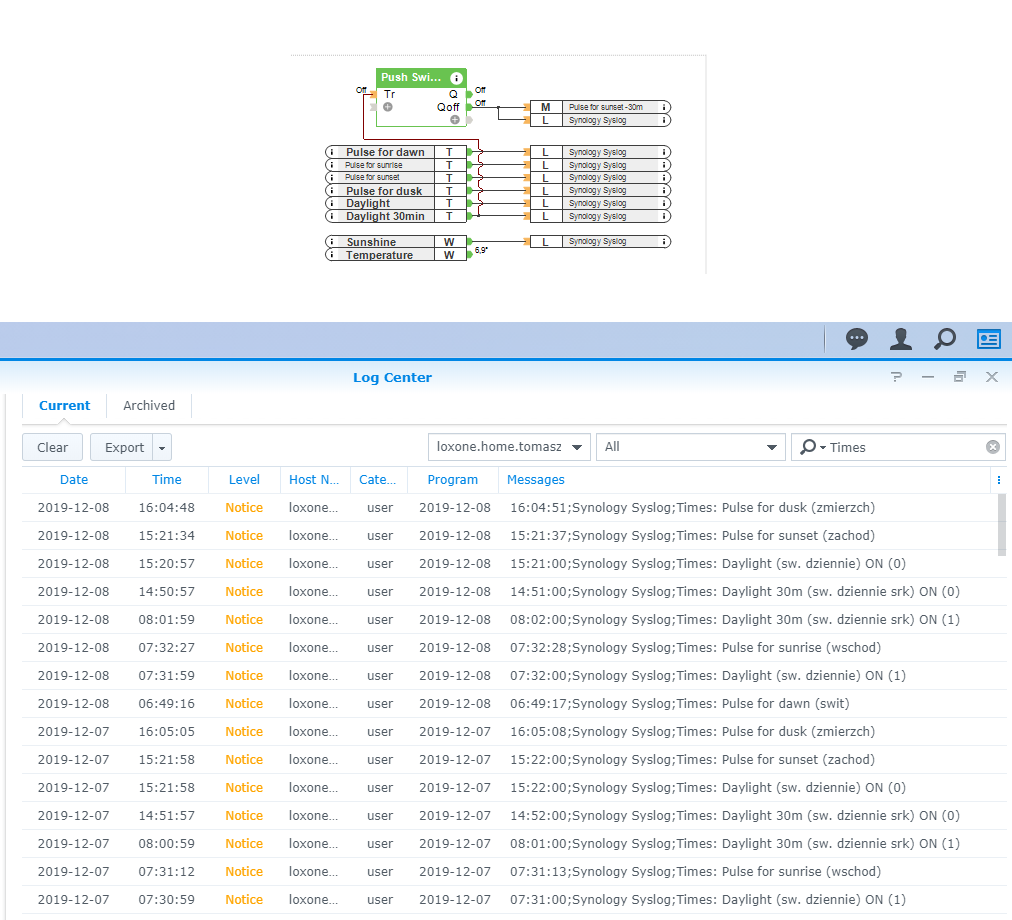Select the Current logs tab
This screenshot has width=1012, height=920.
[65, 406]
